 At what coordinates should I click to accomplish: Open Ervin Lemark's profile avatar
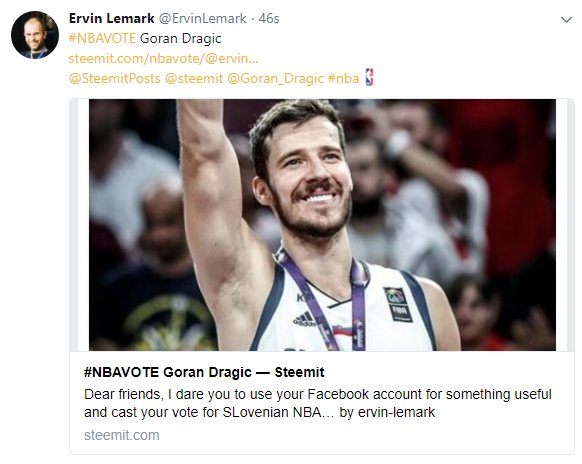35,35
